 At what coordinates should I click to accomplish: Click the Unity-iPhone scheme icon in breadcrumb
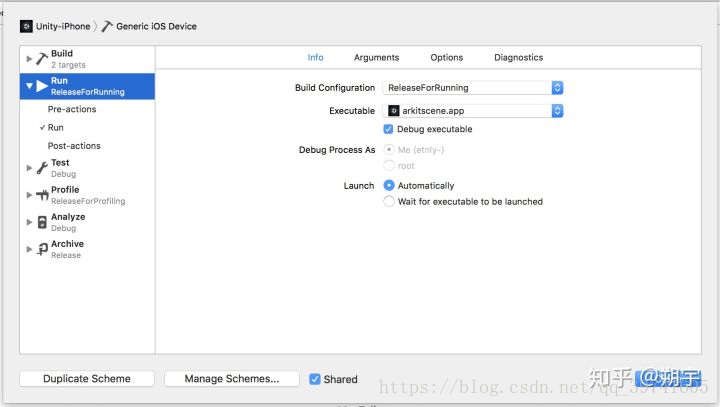click(26, 26)
